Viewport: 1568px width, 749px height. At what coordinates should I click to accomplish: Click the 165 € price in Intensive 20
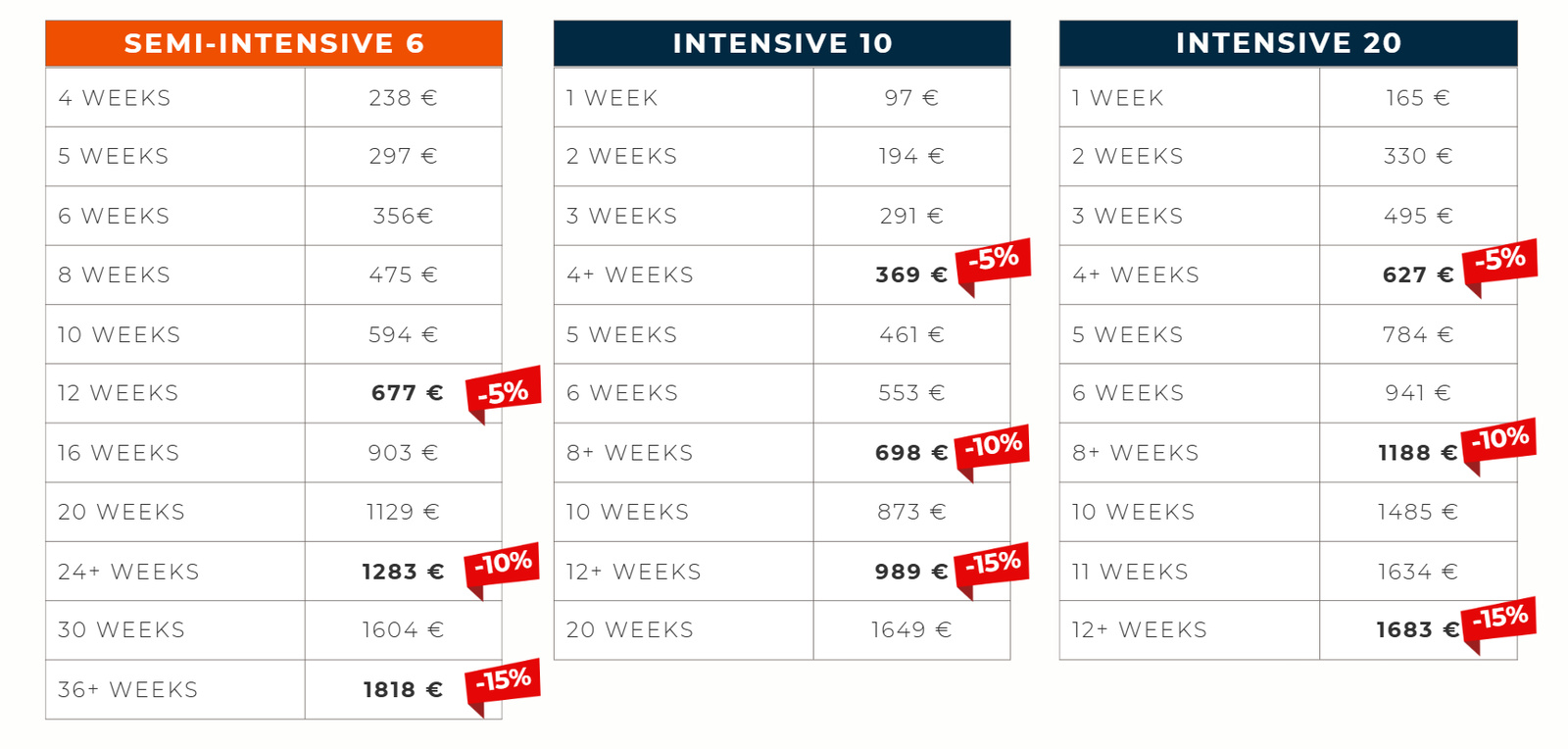coord(1417,97)
